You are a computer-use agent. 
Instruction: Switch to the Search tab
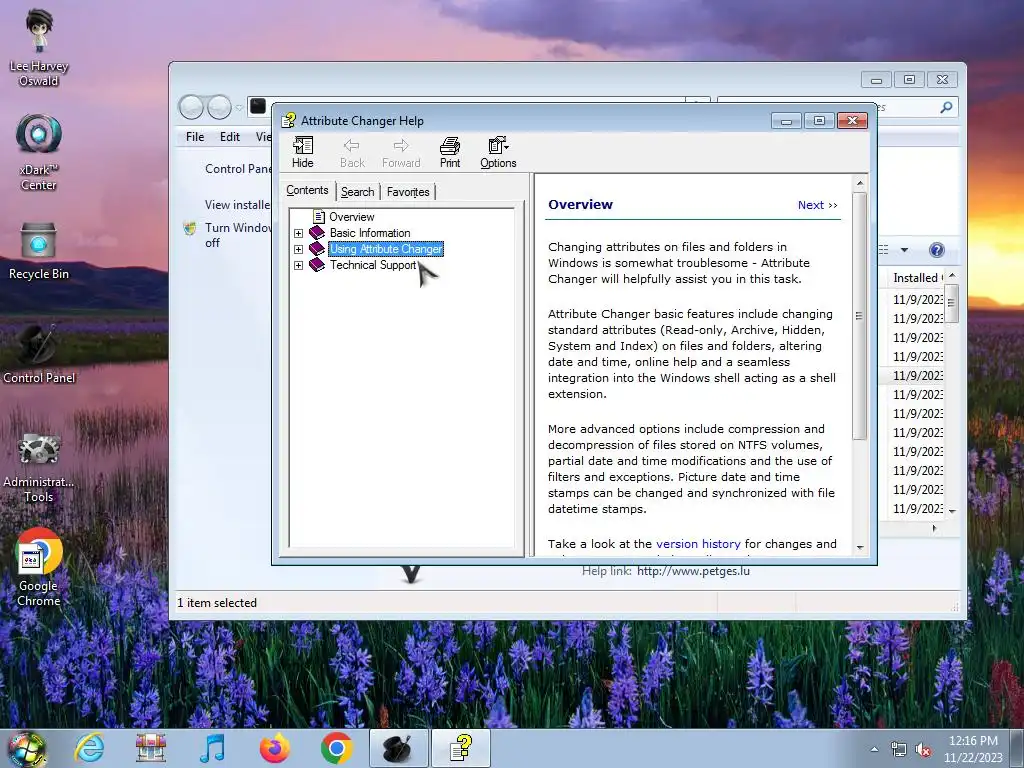click(357, 192)
